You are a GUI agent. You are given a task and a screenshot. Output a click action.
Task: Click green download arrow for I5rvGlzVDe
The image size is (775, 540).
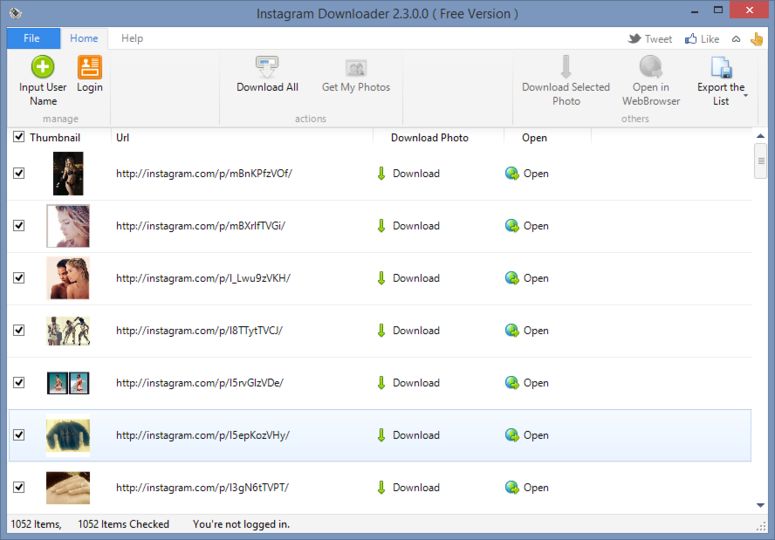tap(381, 383)
